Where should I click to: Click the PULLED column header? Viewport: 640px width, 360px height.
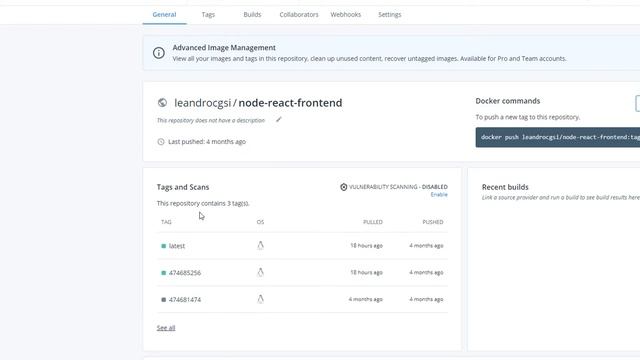pyautogui.click(x=373, y=222)
